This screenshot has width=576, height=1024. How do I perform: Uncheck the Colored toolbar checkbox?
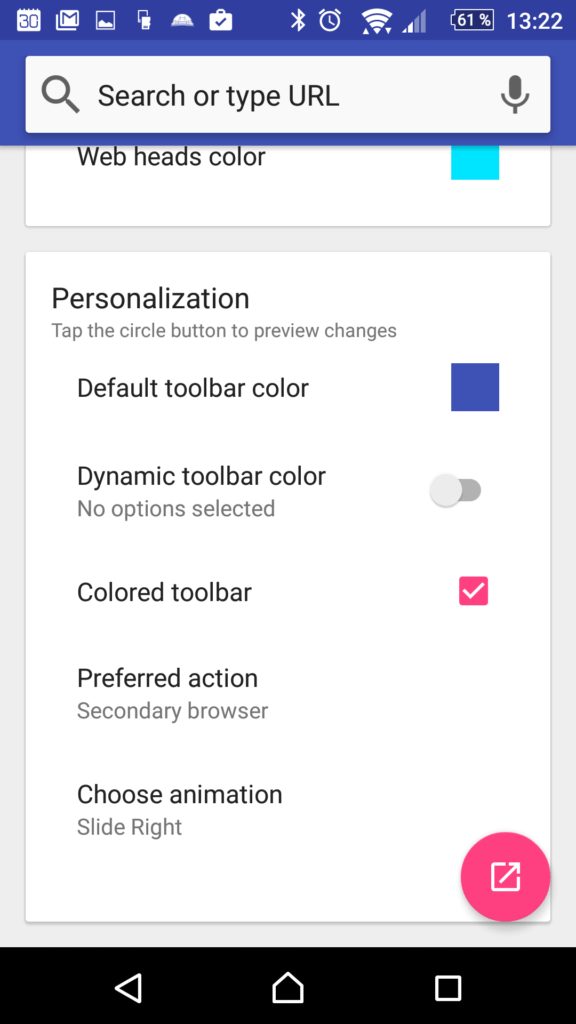pos(473,591)
